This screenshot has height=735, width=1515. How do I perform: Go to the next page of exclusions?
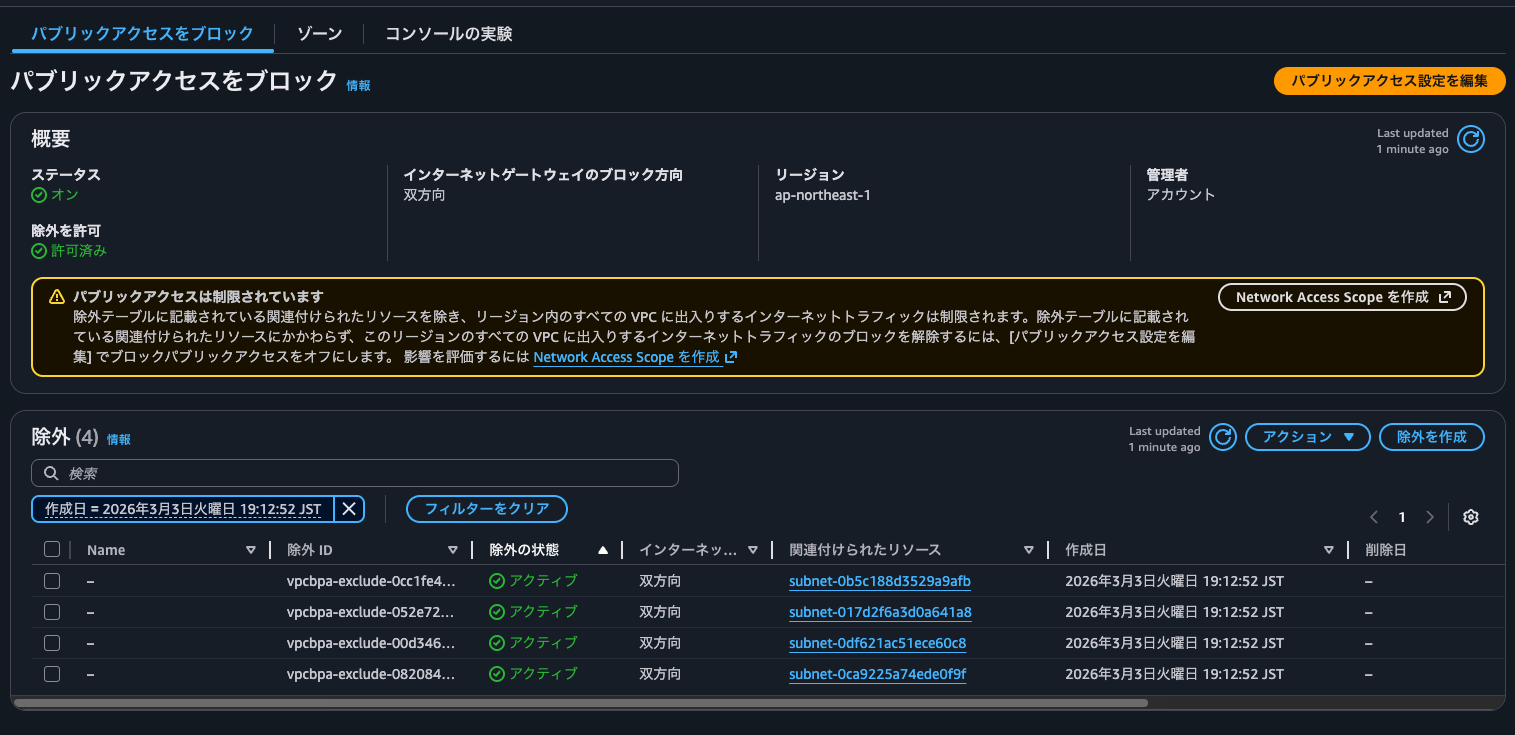[1430, 517]
